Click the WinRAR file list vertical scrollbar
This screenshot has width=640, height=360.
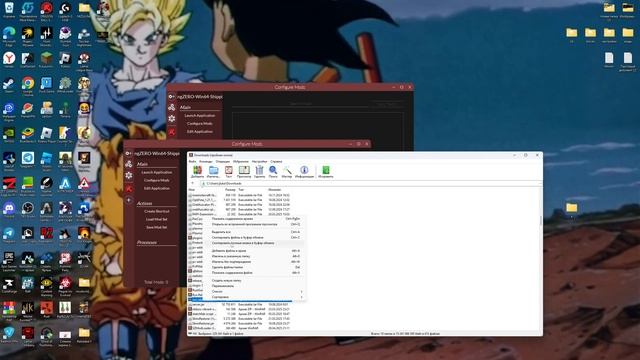pyautogui.click(x=541, y=259)
